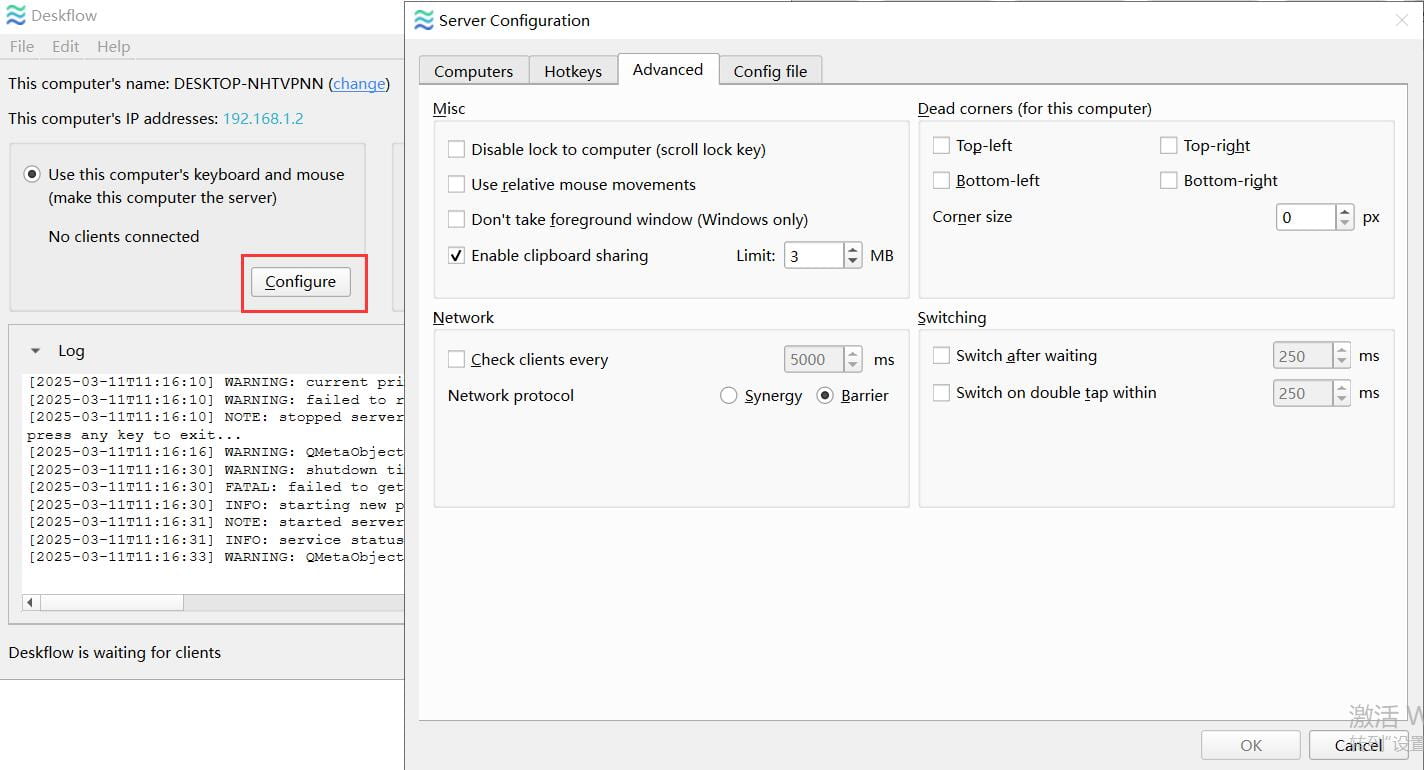Open the Config file tab
The width and height of the screenshot is (1424, 770).
770,71
